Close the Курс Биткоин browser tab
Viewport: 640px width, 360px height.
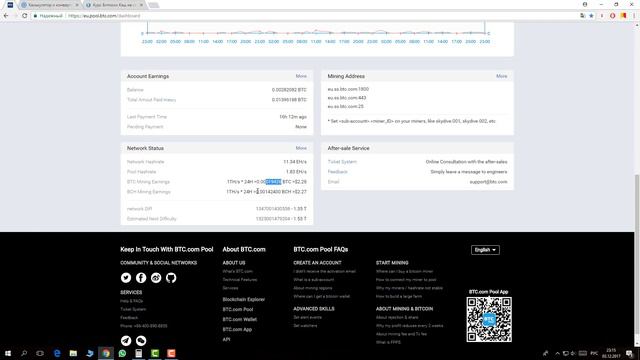tap(141, 5)
